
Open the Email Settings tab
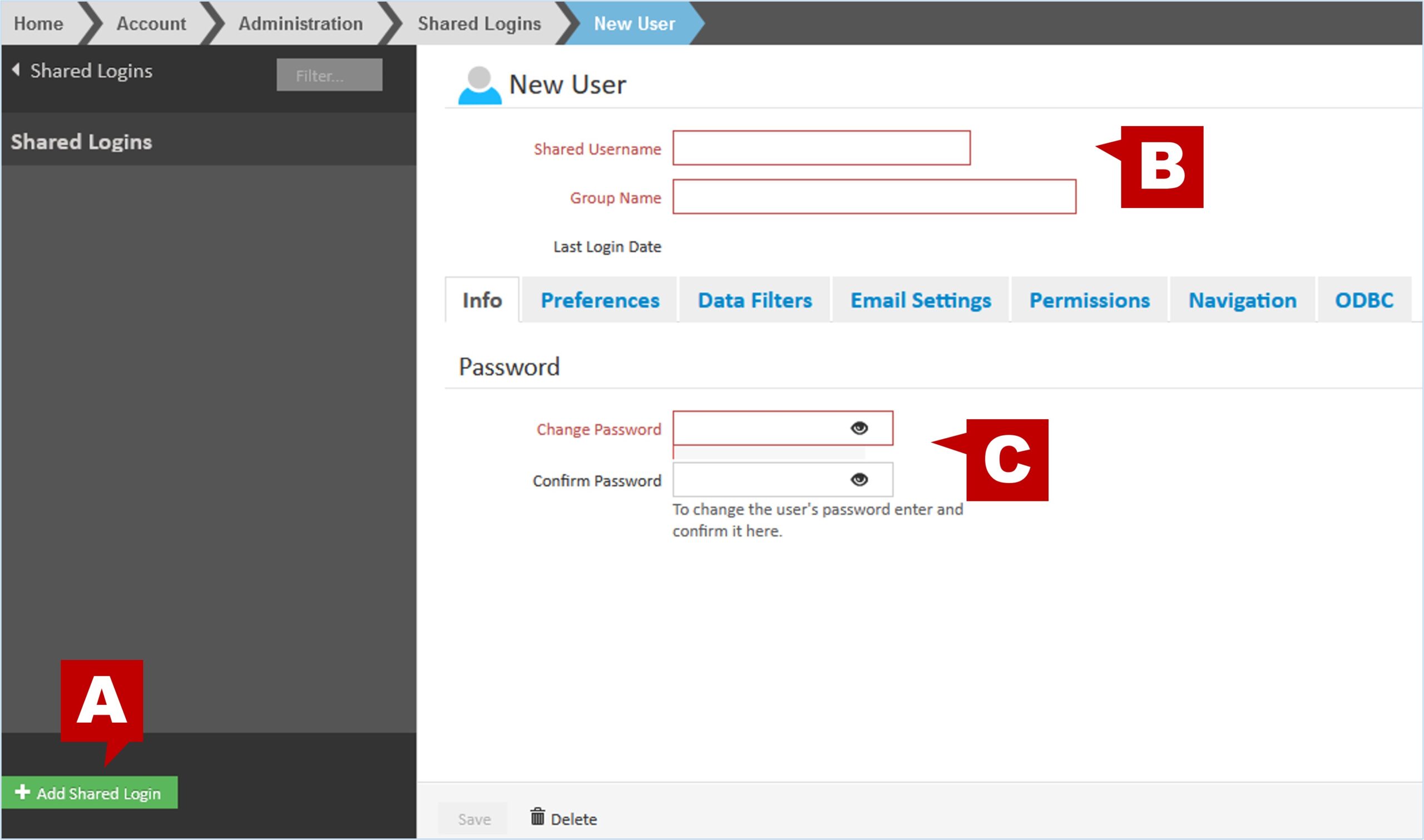click(x=921, y=300)
